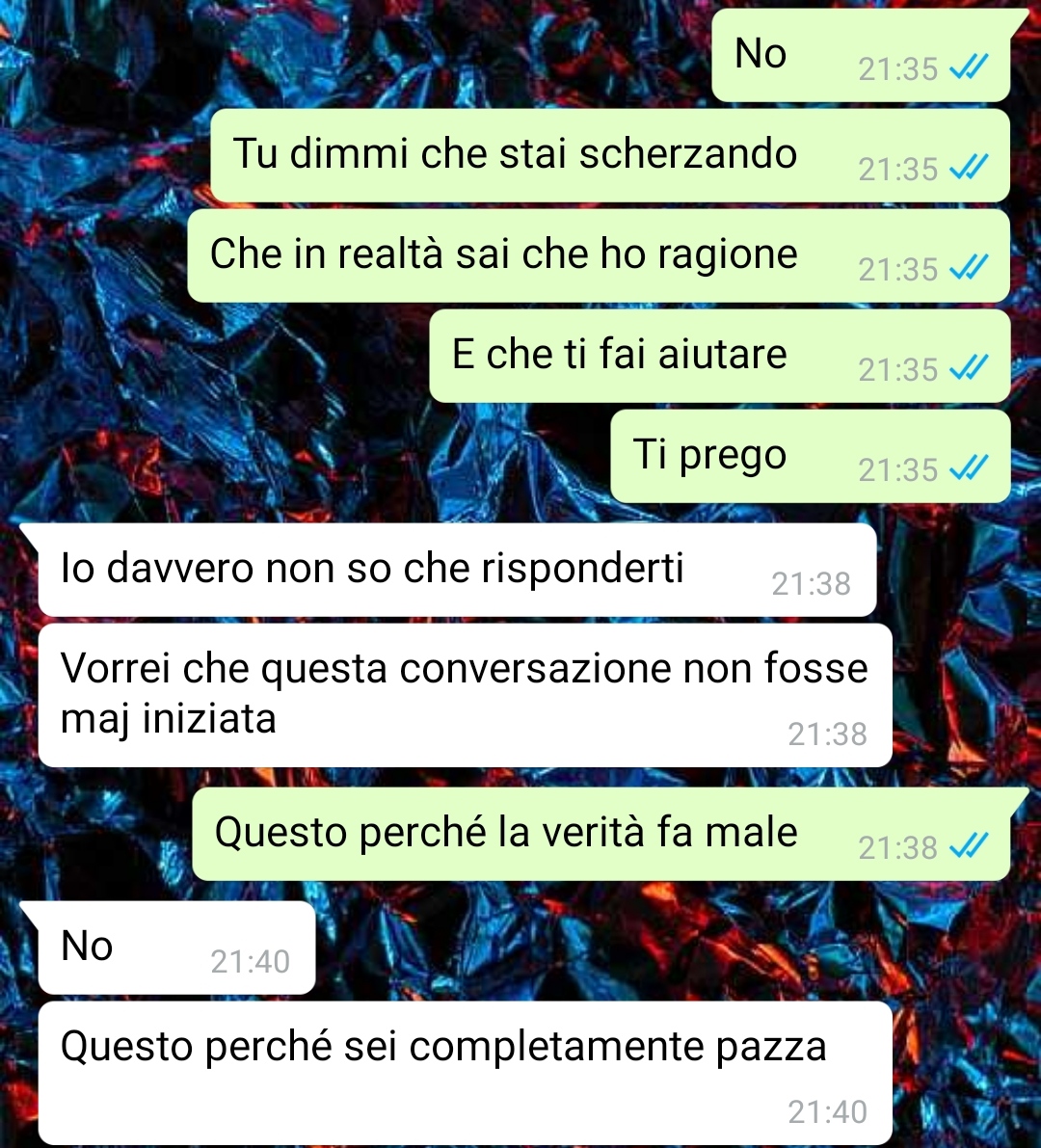Tap blue ticks on 'Che in realtà sai che ho ragione'
Screen dimensions: 1041x1148
(969, 269)
